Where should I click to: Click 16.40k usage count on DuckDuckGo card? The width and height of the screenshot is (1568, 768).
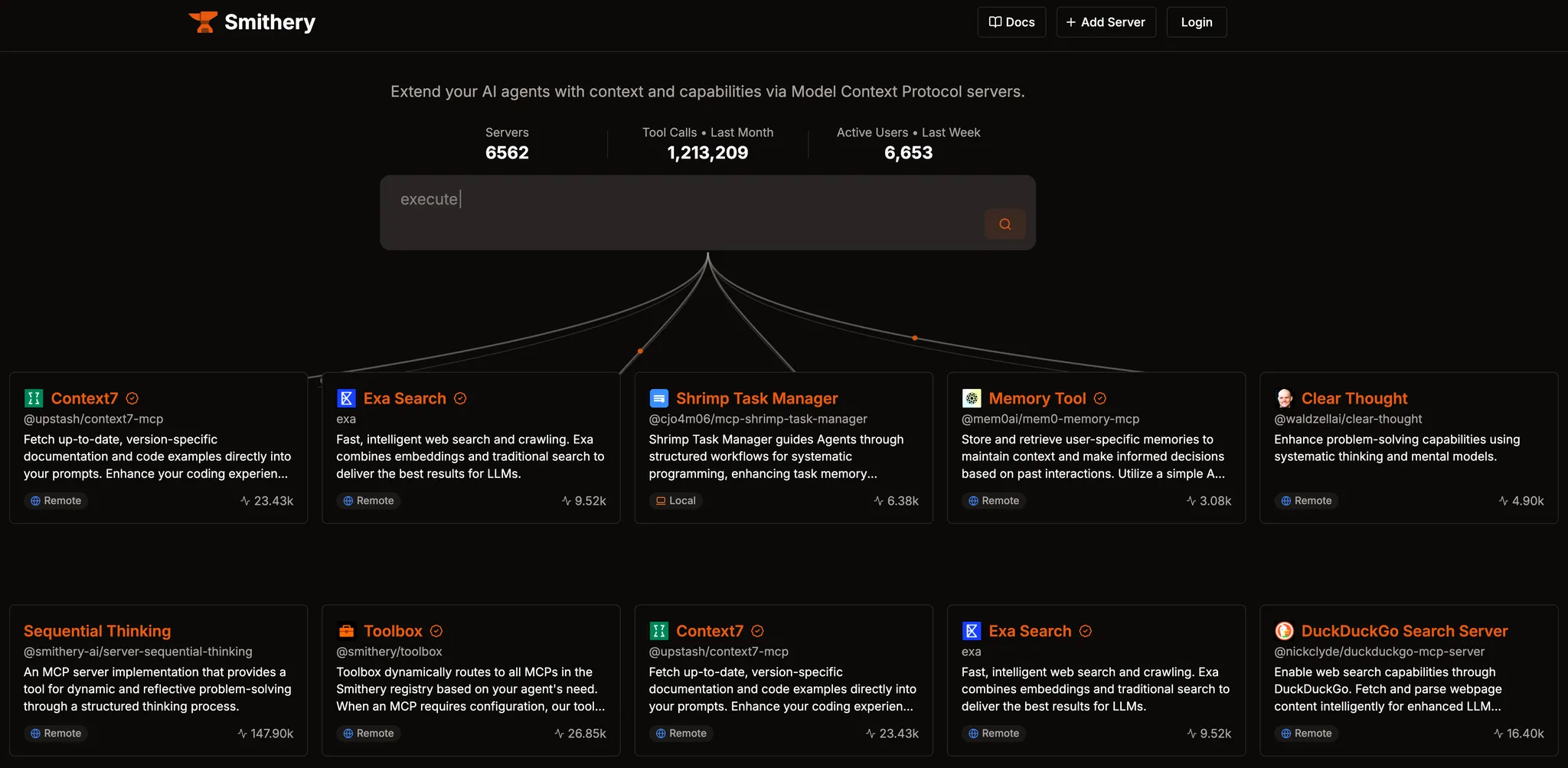tap(1519, 734)
